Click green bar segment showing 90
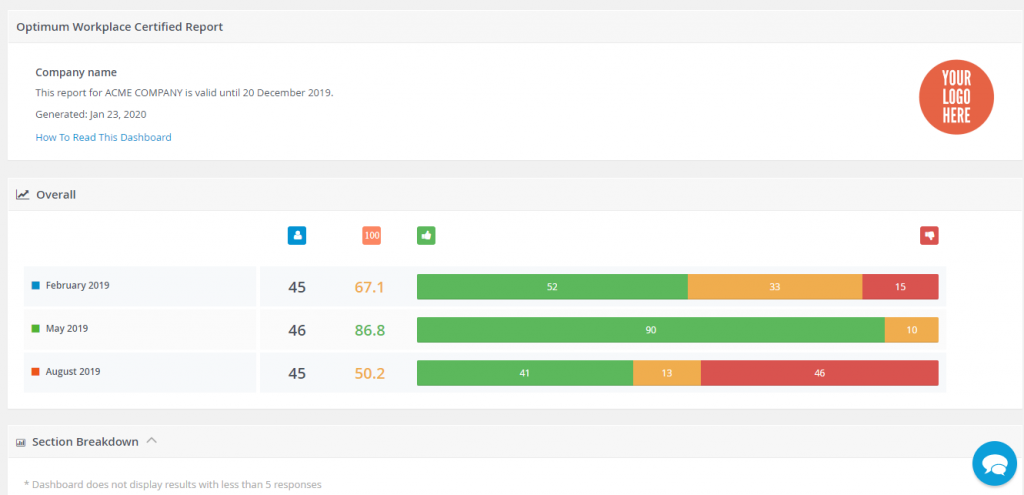The height and width of the screenshot is (495, 1024). 650,330
